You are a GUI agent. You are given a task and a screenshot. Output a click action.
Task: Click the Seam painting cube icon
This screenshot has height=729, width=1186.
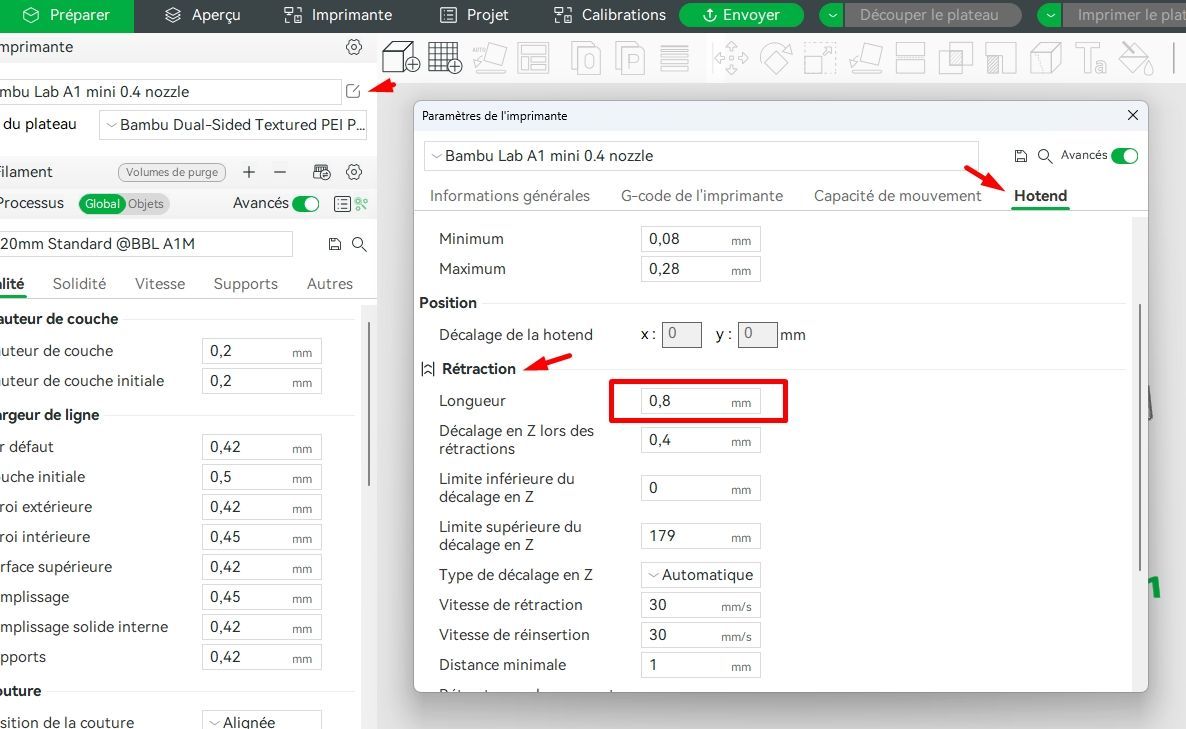click(1046, 58)
